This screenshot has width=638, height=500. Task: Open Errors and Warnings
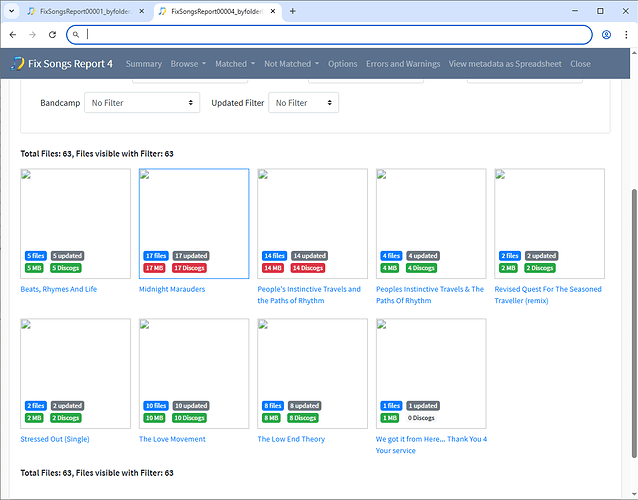(x=403, y=64)
